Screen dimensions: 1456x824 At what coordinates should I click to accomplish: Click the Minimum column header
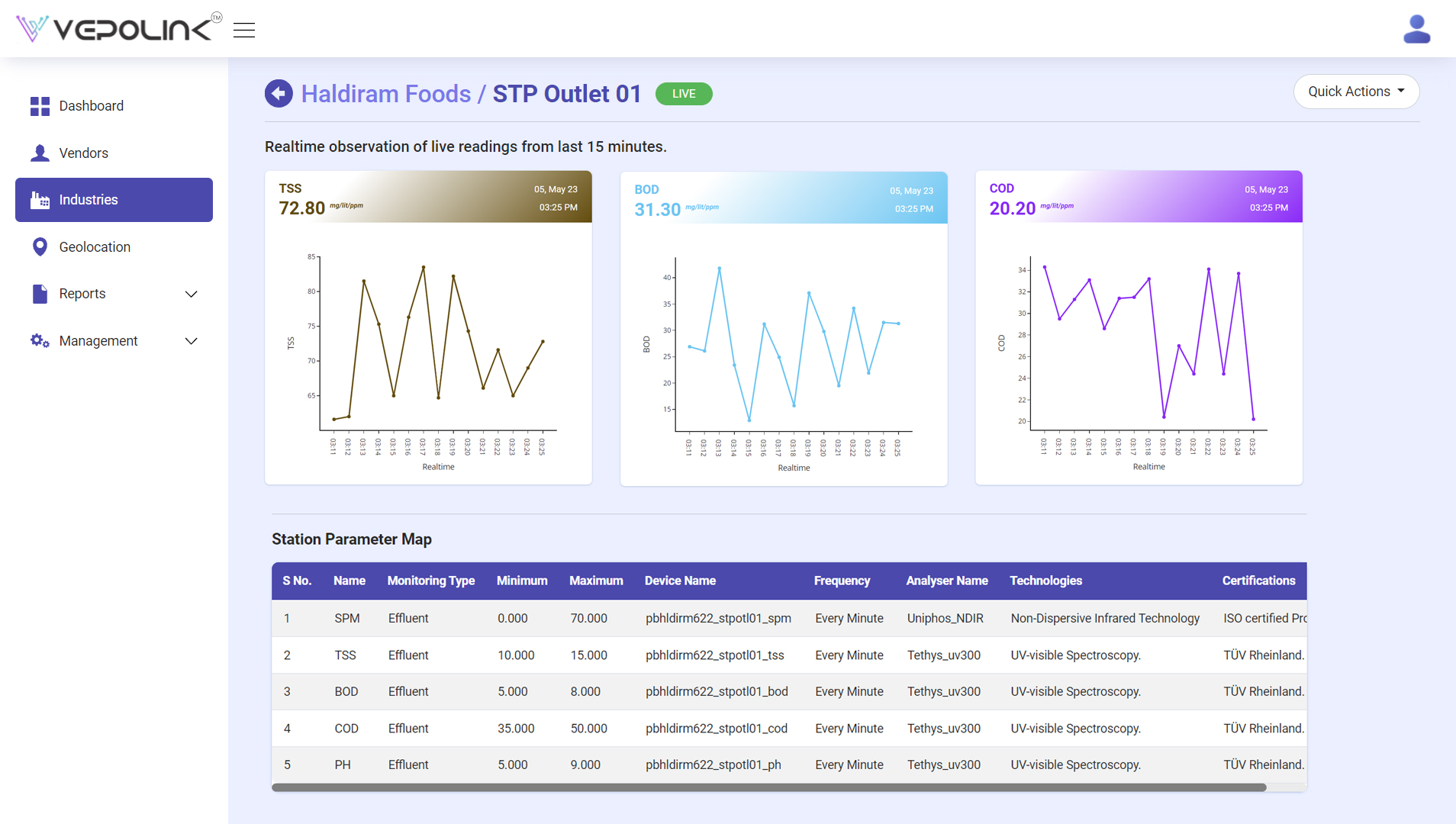coord(522,581)
